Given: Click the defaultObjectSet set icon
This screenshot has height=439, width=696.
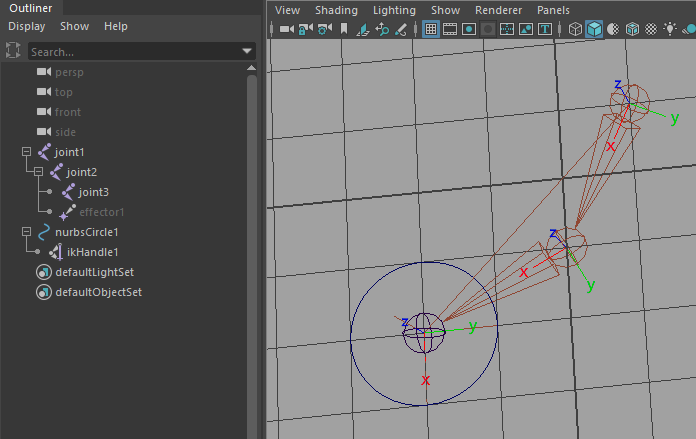Looking at the screenshot, I should tap(44, 292).
